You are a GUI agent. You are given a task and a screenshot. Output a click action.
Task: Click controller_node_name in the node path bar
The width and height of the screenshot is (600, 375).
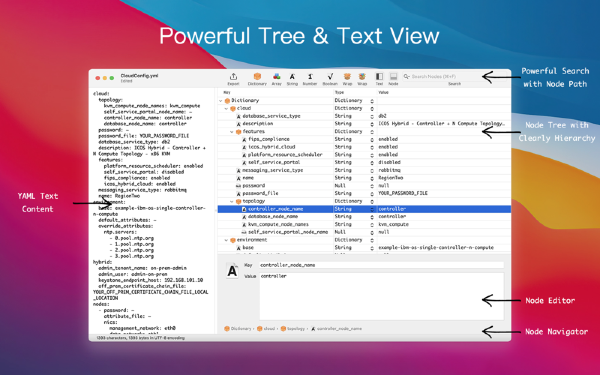tap(336, 329)
